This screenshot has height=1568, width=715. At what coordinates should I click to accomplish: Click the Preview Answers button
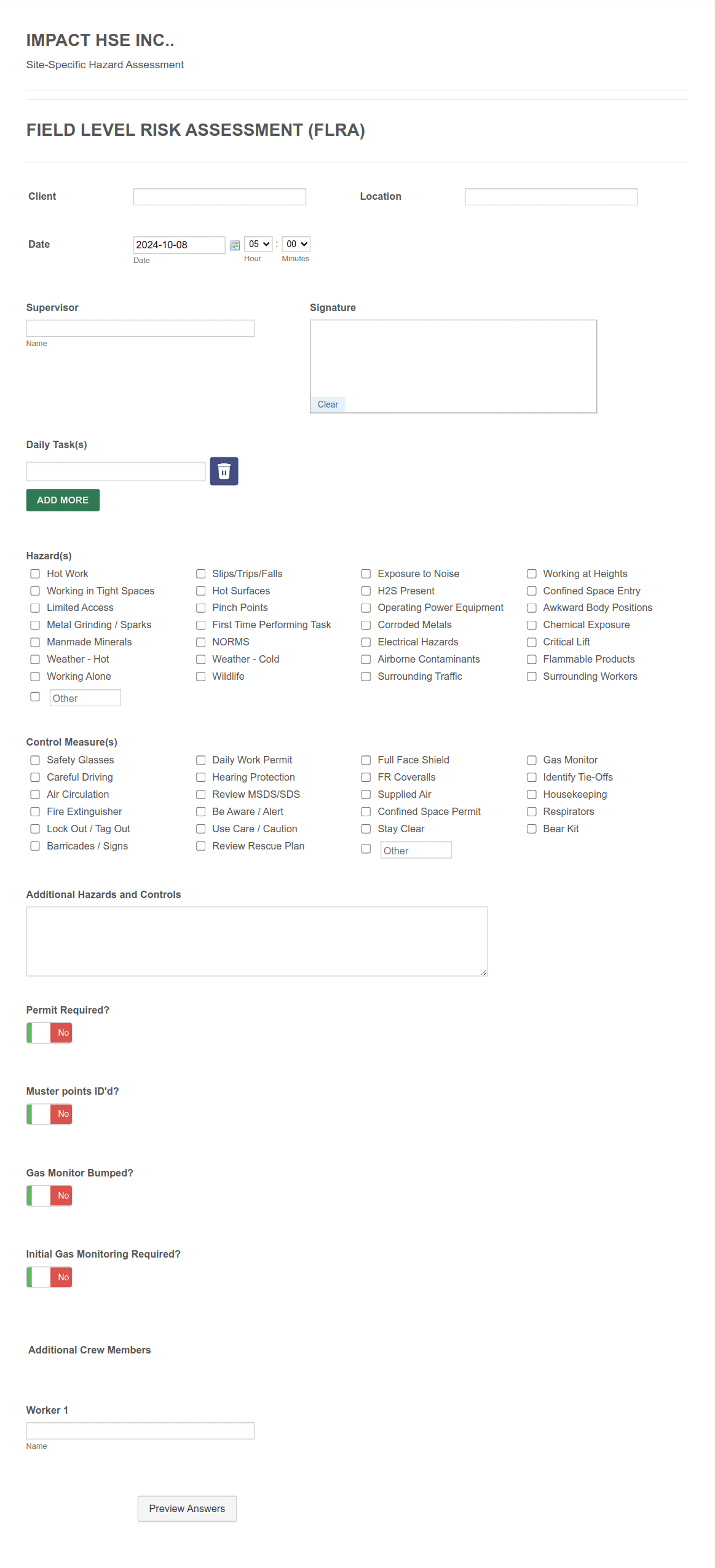pyautogui.click(x=187, y=1509)
